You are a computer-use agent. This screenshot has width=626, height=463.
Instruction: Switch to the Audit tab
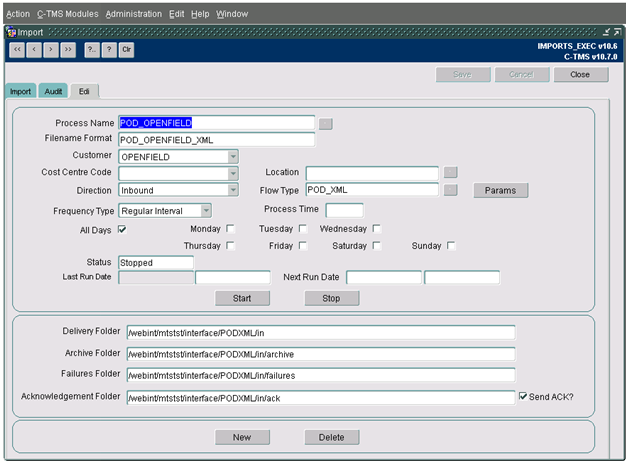(x=53, y=91)
